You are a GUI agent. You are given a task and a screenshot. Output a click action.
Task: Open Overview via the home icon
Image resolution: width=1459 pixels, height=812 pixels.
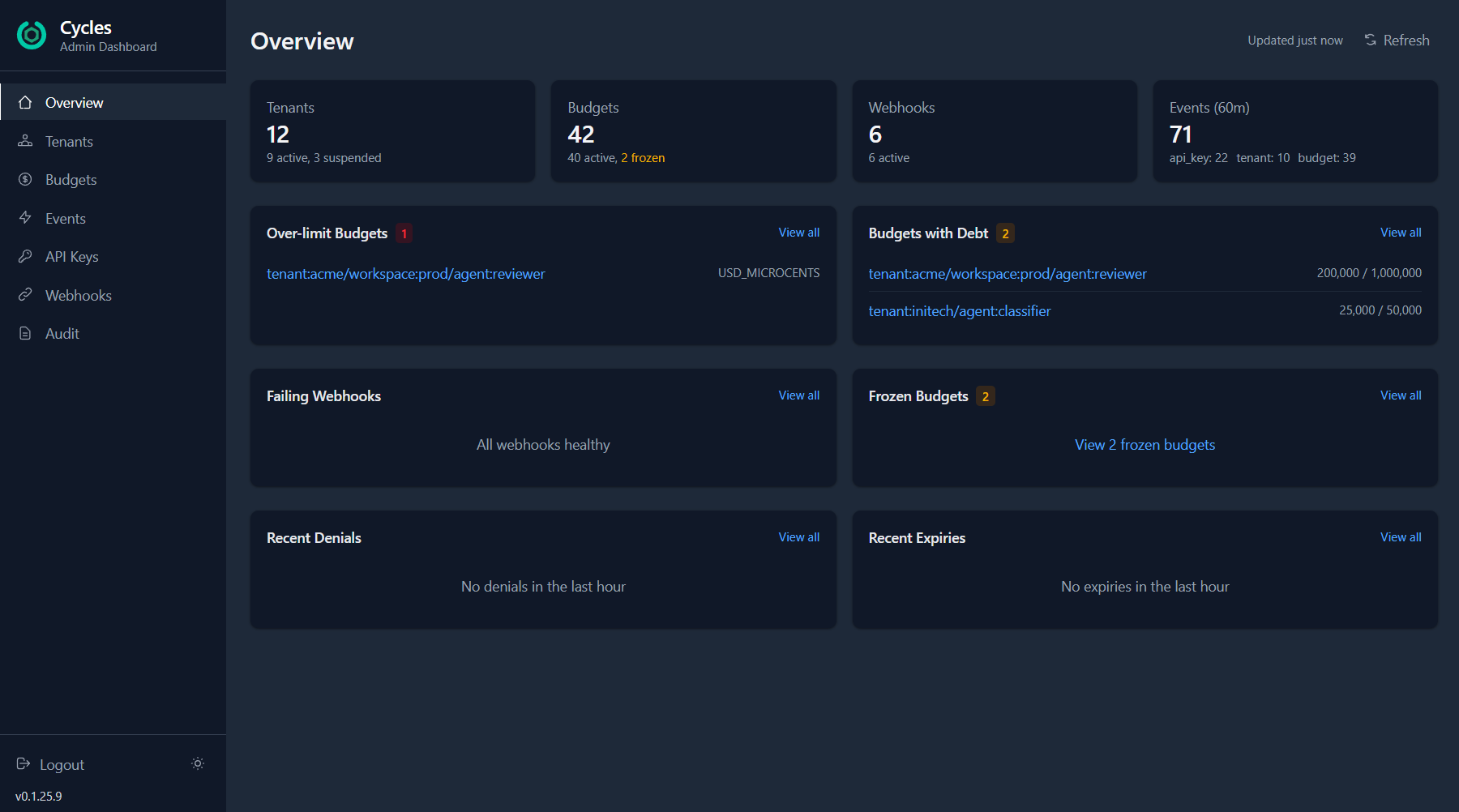pos(25,102)
